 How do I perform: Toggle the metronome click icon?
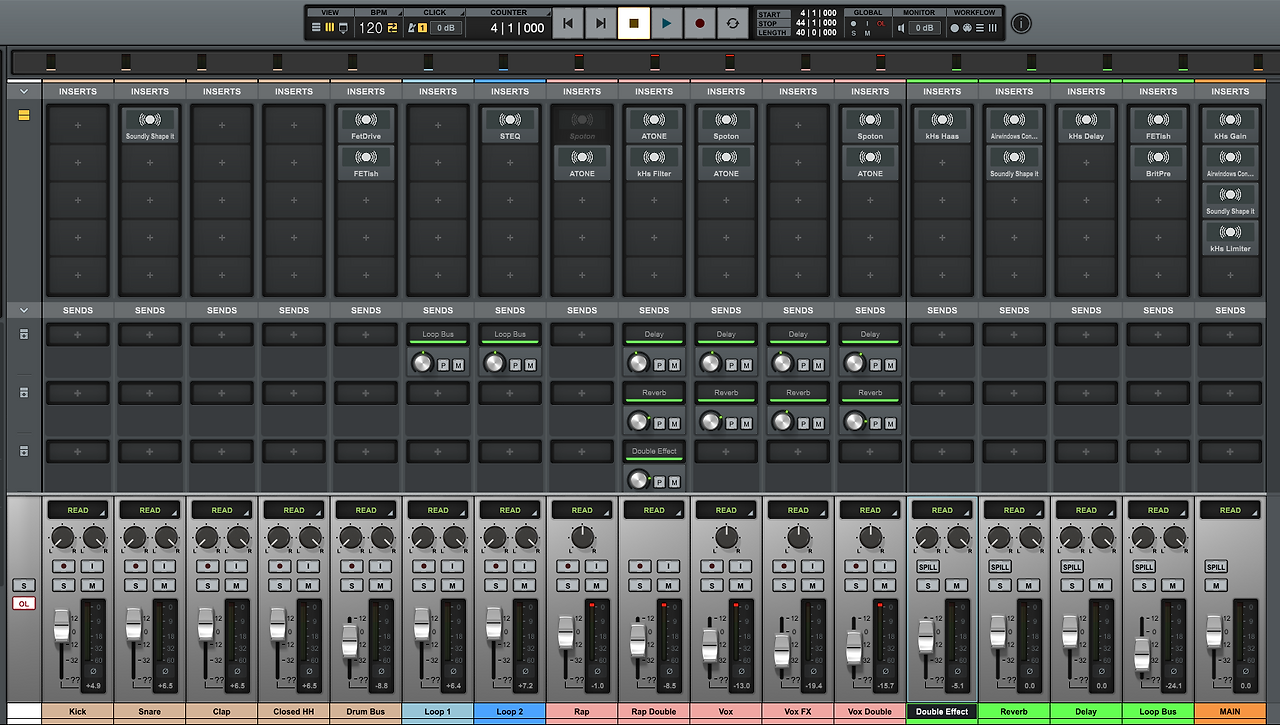411,28
